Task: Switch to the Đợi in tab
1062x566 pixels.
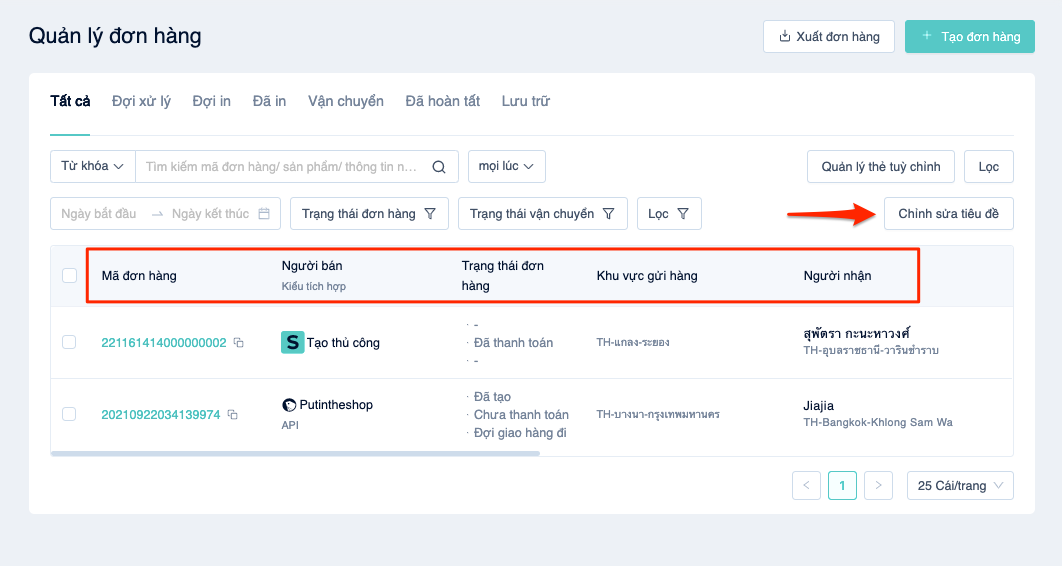Action: [211, 102]
